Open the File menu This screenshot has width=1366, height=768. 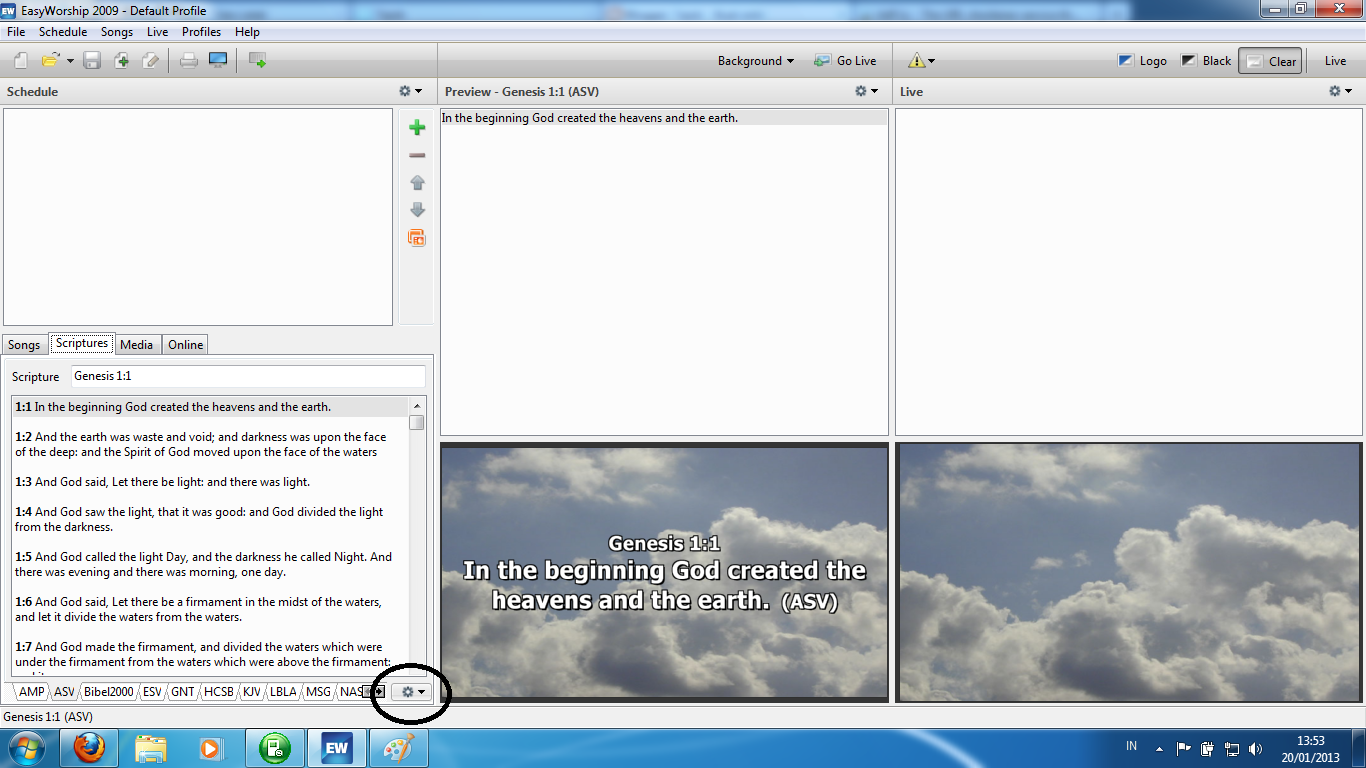16,32
